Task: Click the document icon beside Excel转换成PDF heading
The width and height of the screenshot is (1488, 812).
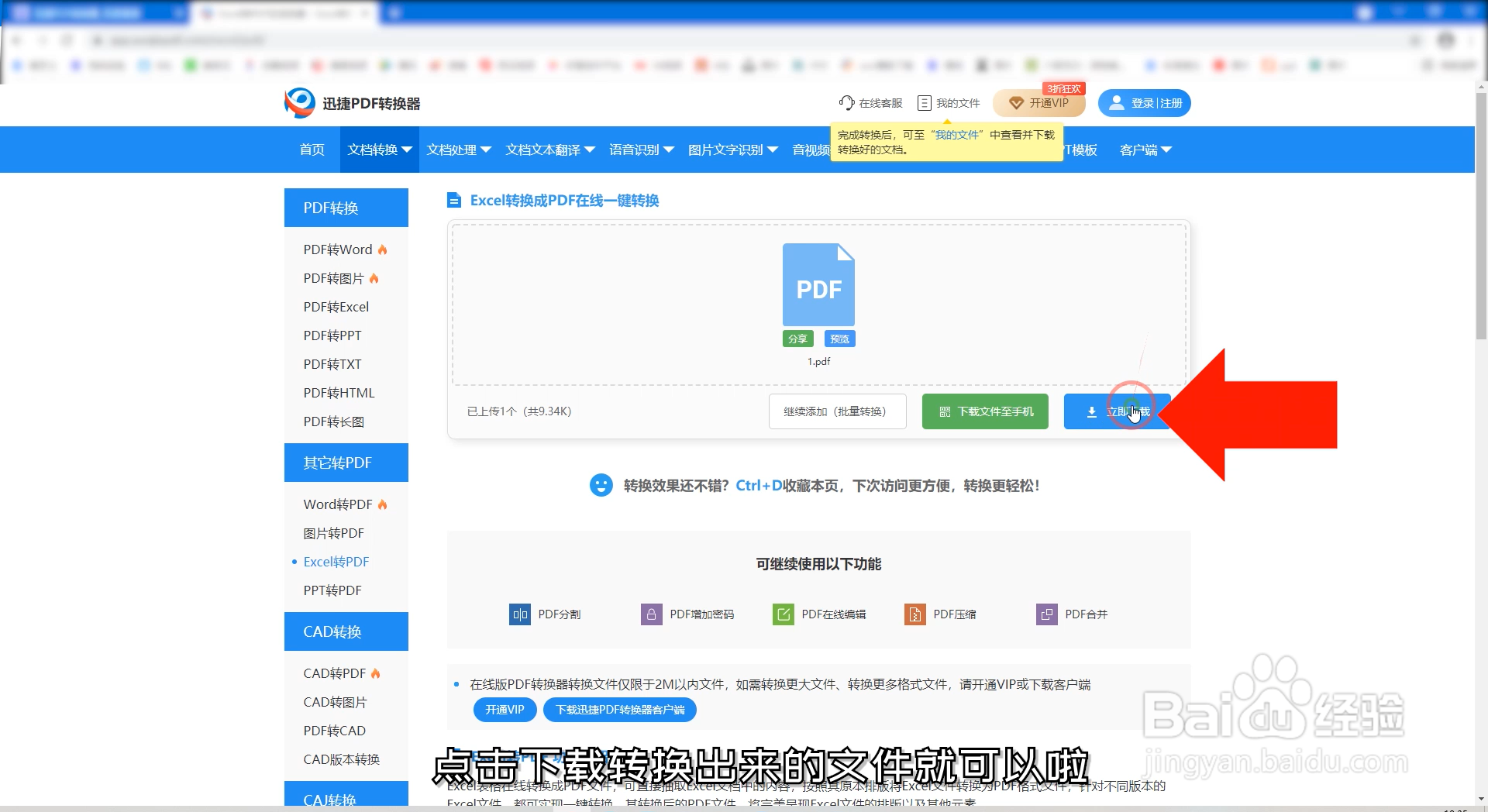Action: (453, 200)
